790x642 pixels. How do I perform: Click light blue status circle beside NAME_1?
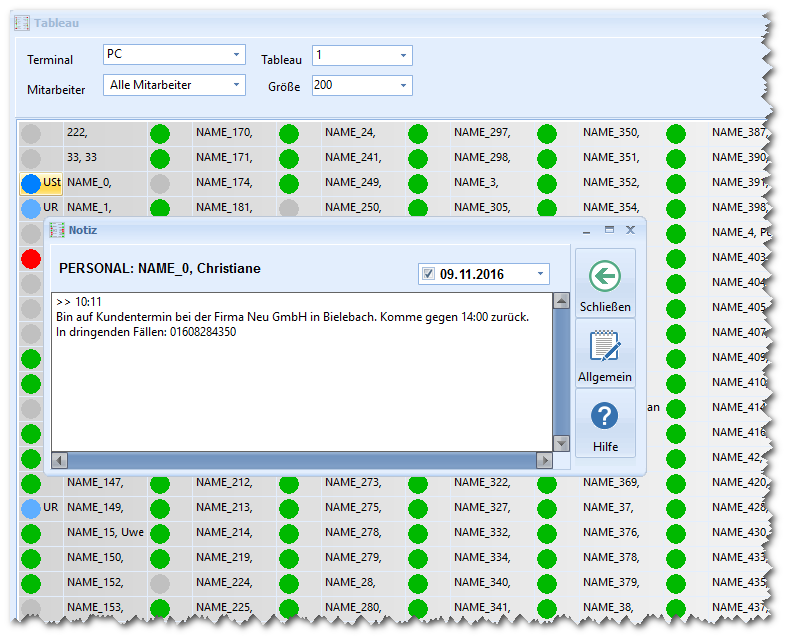[31, 208]
